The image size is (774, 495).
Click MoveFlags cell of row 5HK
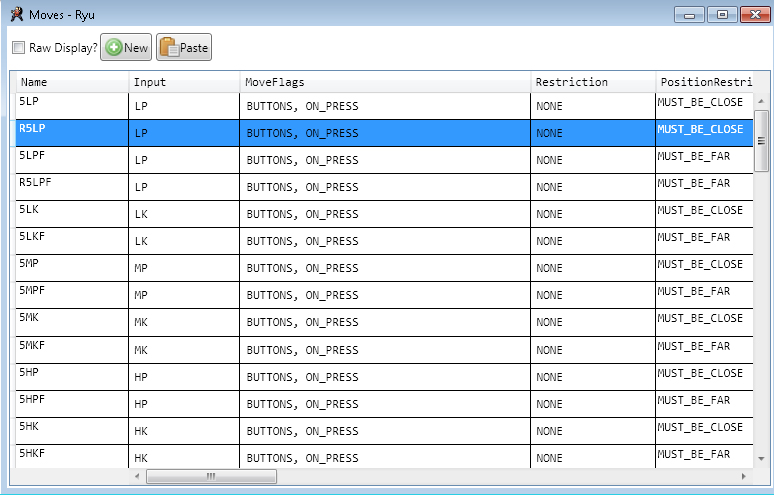385,431
